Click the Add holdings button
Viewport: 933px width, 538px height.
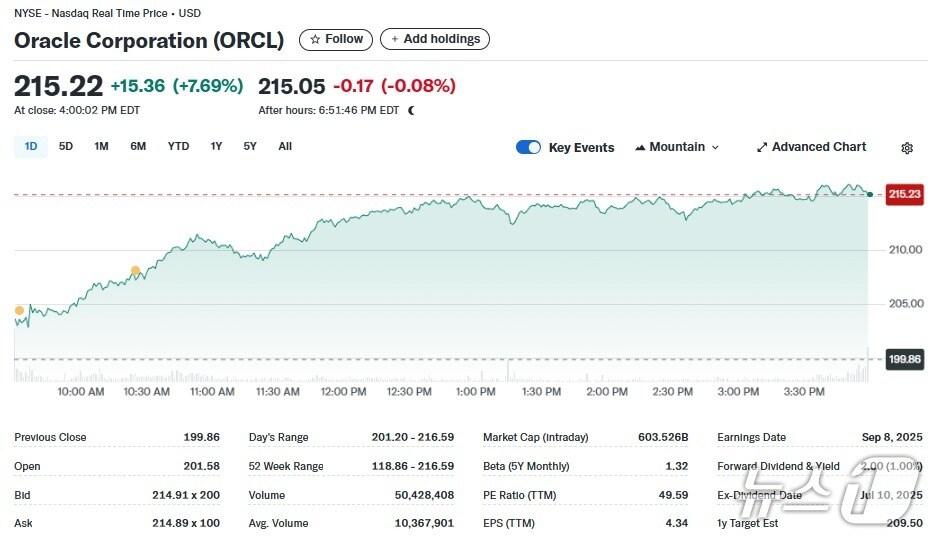click(435, 39)
